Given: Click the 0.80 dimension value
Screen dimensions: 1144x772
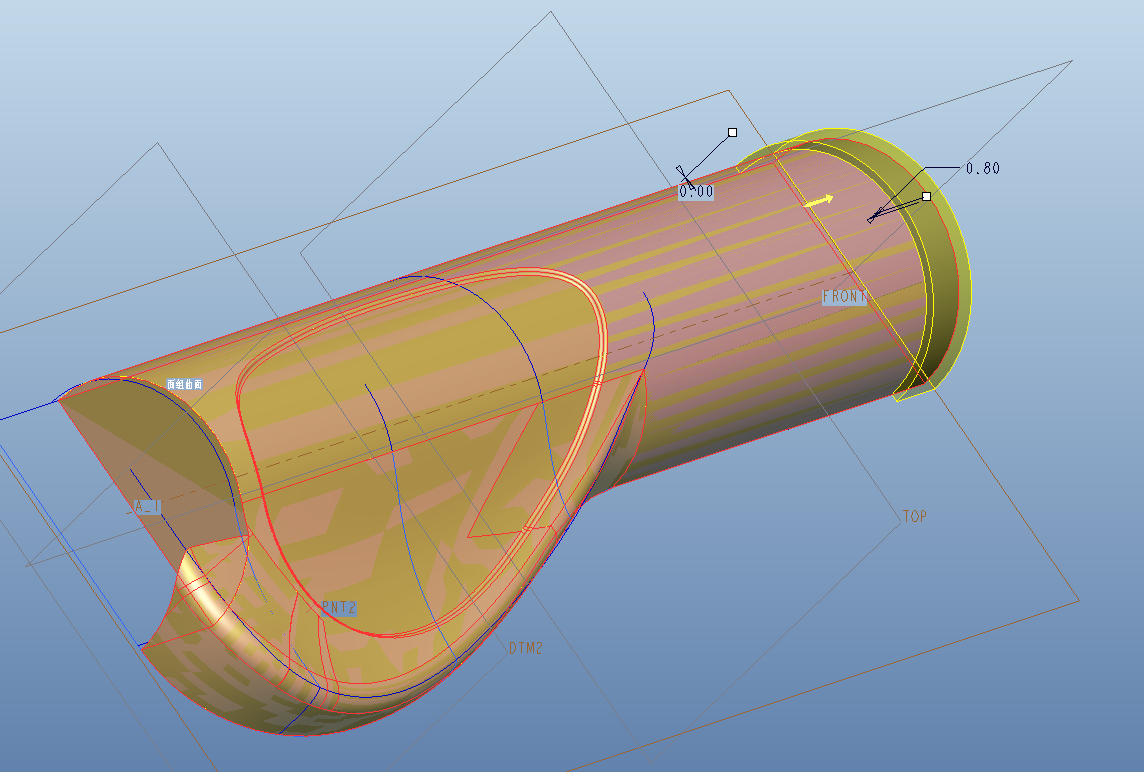Looking at the screenshot, I should coord(983,169).
